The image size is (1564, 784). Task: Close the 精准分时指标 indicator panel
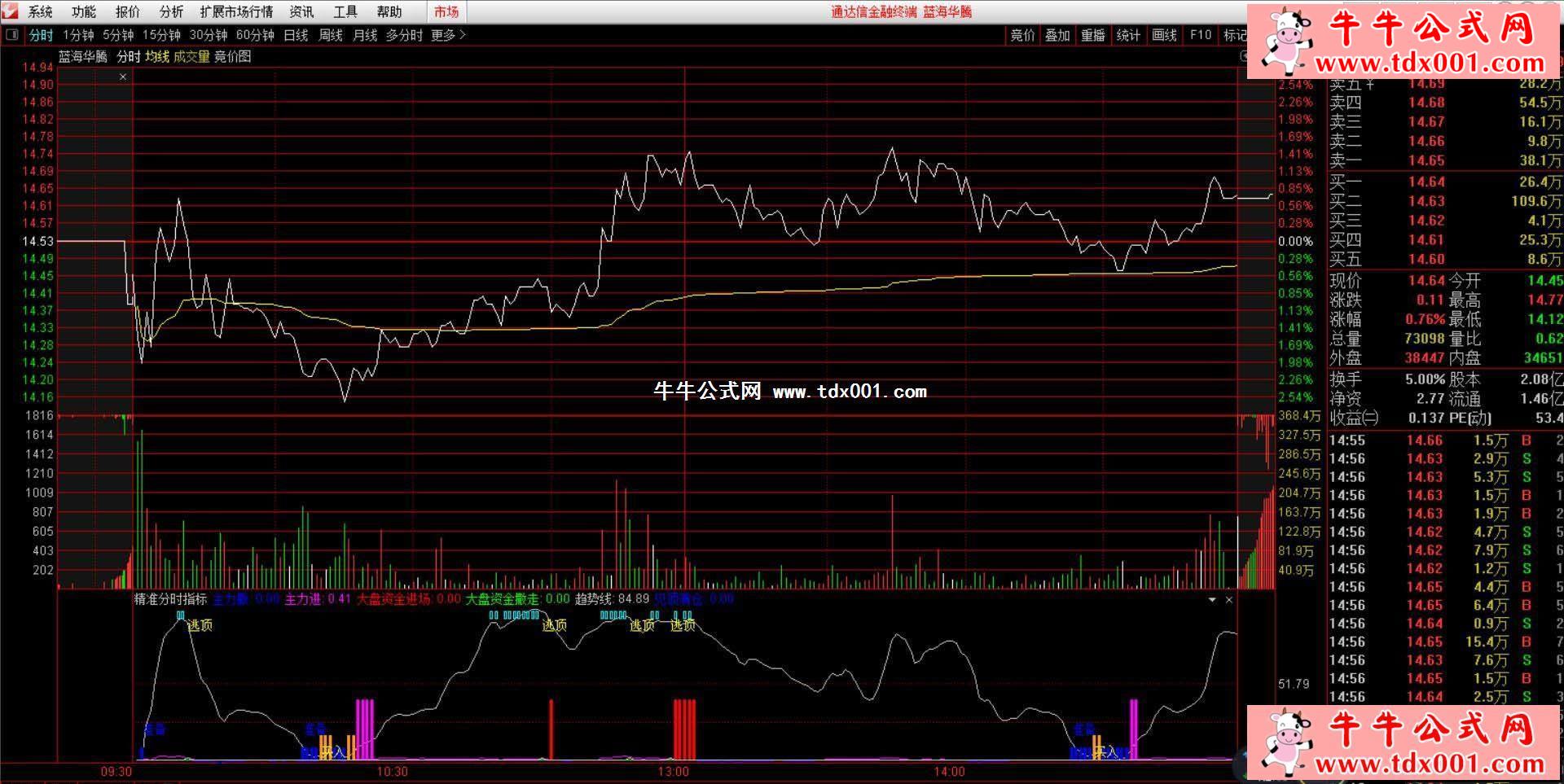pos(1229,600)
